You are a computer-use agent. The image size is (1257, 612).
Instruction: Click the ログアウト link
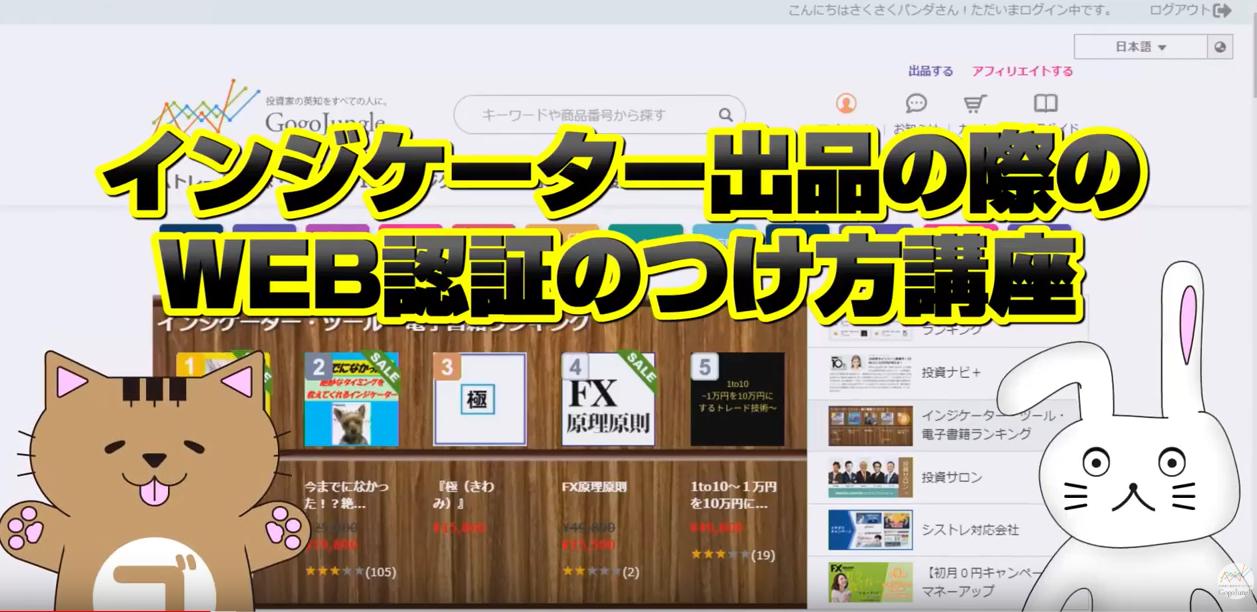[1179, 10]
